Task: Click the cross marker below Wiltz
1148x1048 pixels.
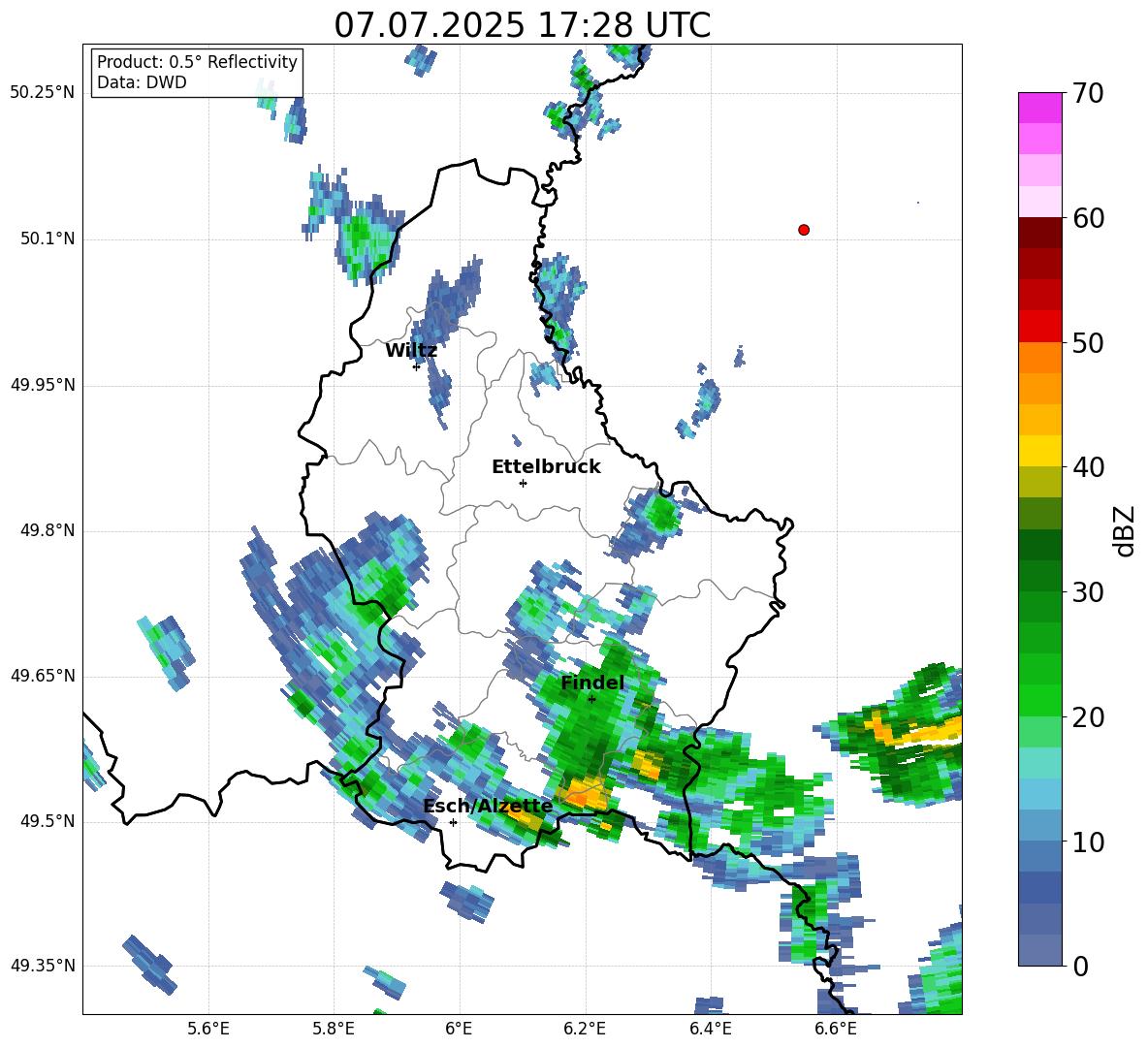Action: 417,366
